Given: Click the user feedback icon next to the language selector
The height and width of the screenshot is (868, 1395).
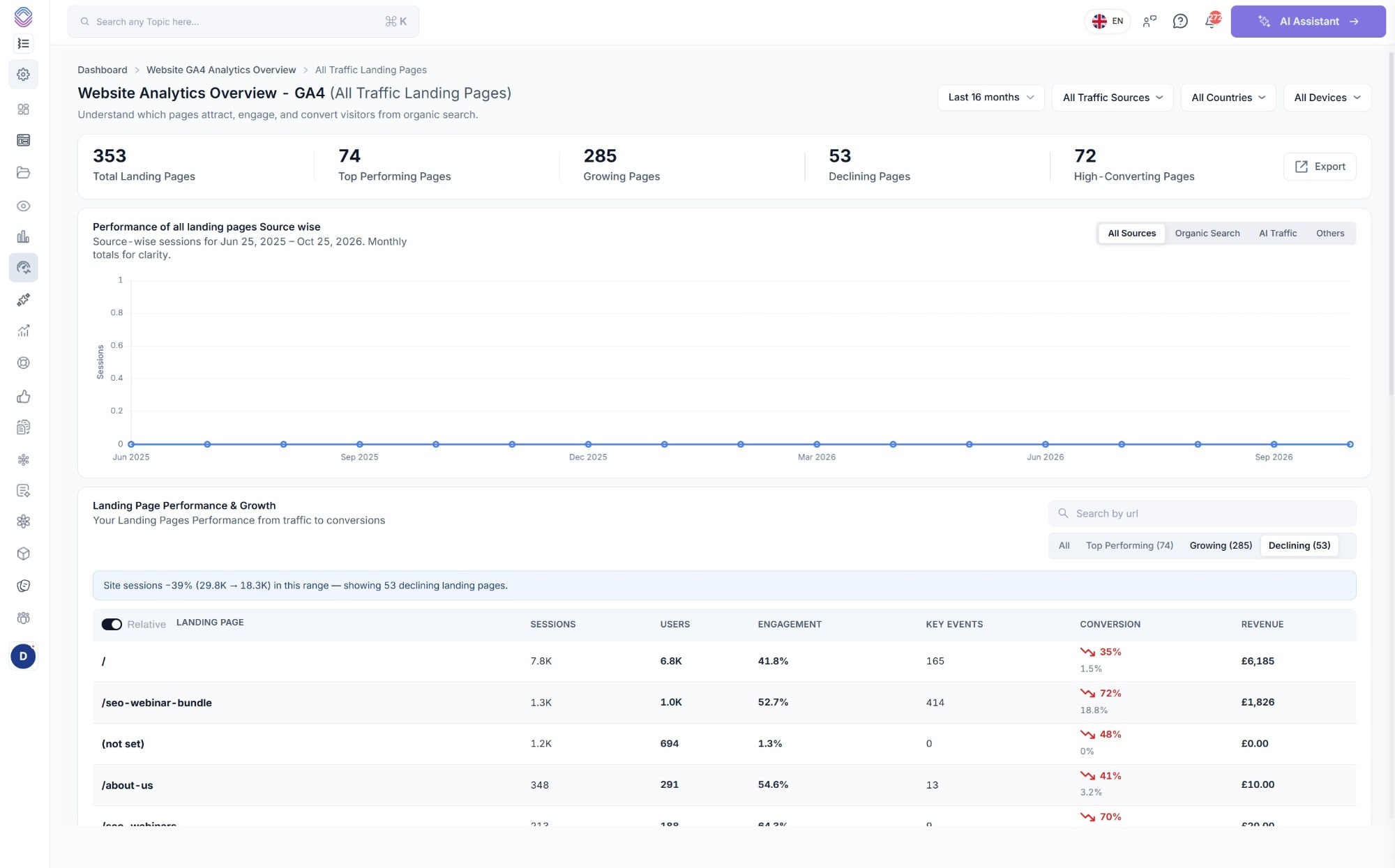Looking at the screenshot, I should pyautogui.click(x=1149, y=22).
